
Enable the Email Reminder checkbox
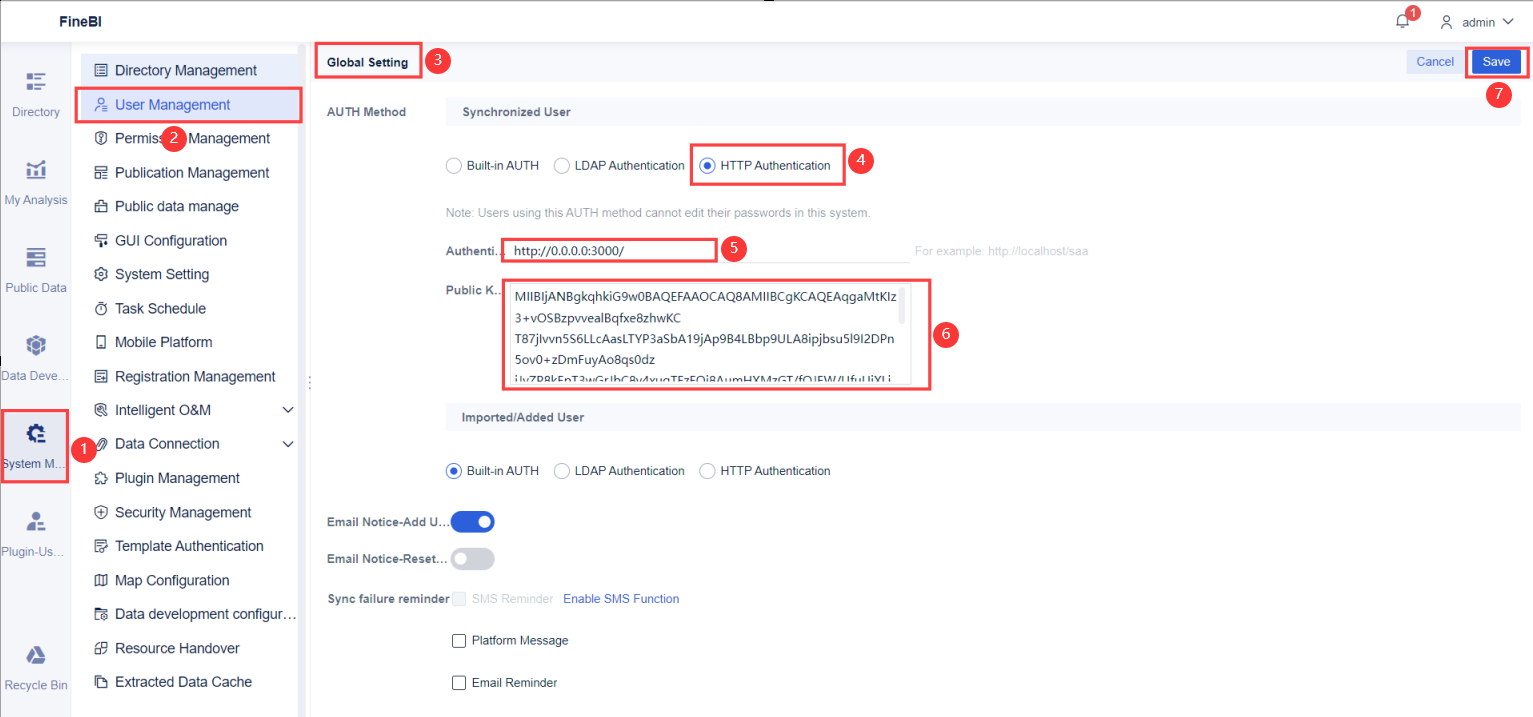[459, 682]
